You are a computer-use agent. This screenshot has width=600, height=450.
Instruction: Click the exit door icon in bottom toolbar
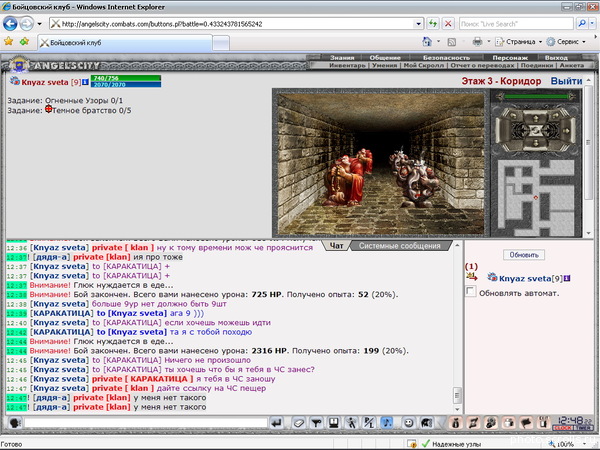click(543, 423)
